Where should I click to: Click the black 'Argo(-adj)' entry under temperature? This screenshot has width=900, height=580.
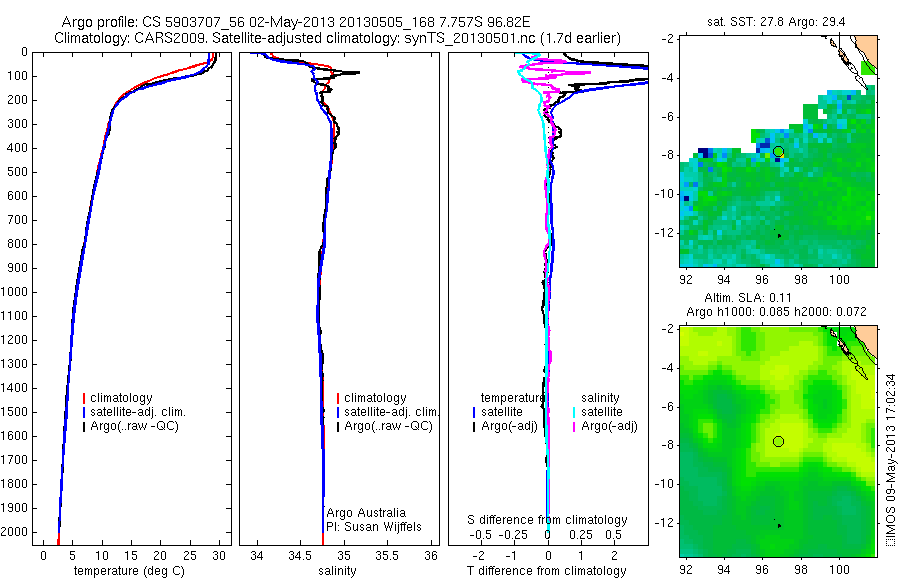pos(509,426)
